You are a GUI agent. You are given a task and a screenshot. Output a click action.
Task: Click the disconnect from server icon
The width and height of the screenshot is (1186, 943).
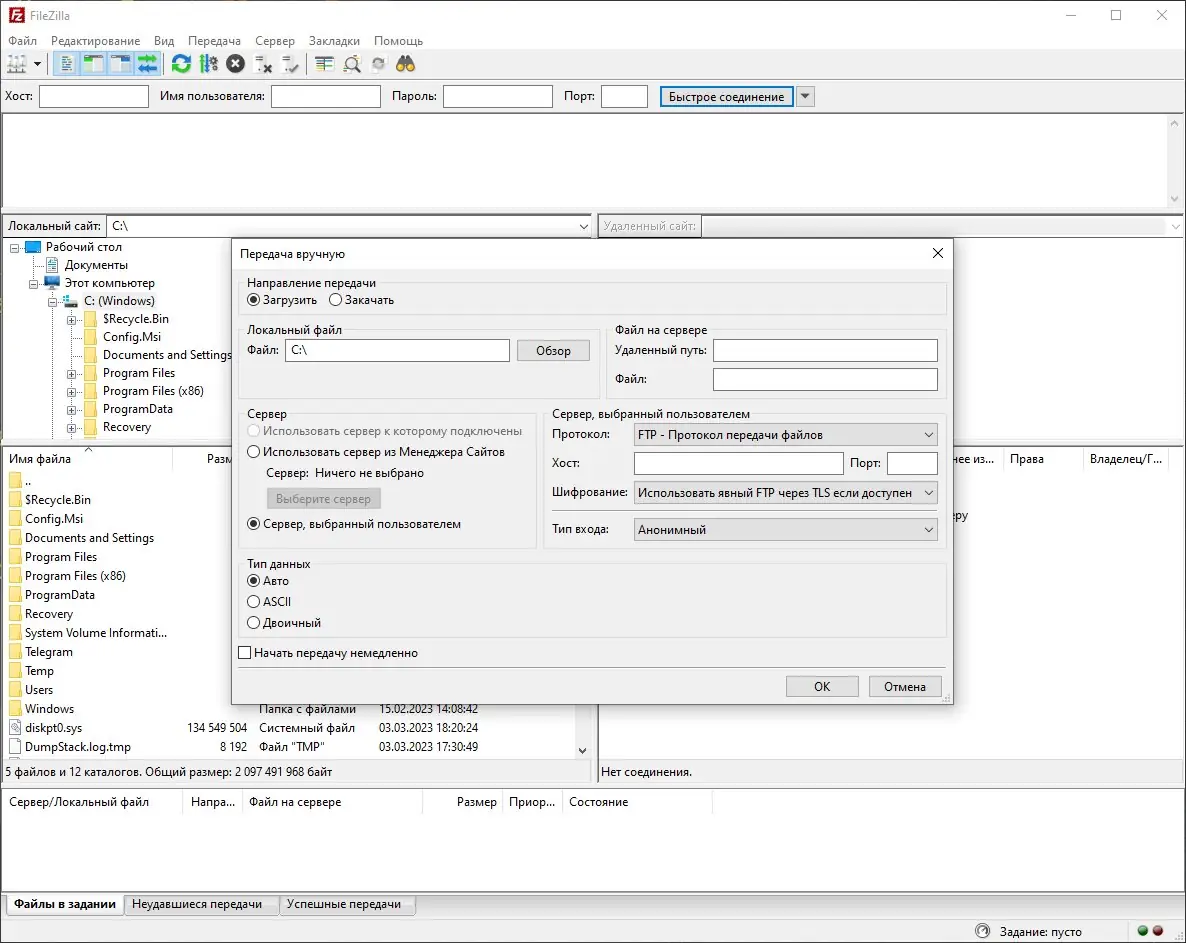[x=262, y=64]
